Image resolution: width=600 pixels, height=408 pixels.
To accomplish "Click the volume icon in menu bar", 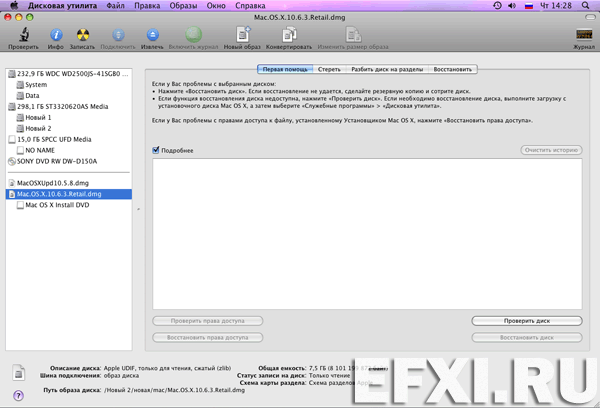I will (512, 5).
